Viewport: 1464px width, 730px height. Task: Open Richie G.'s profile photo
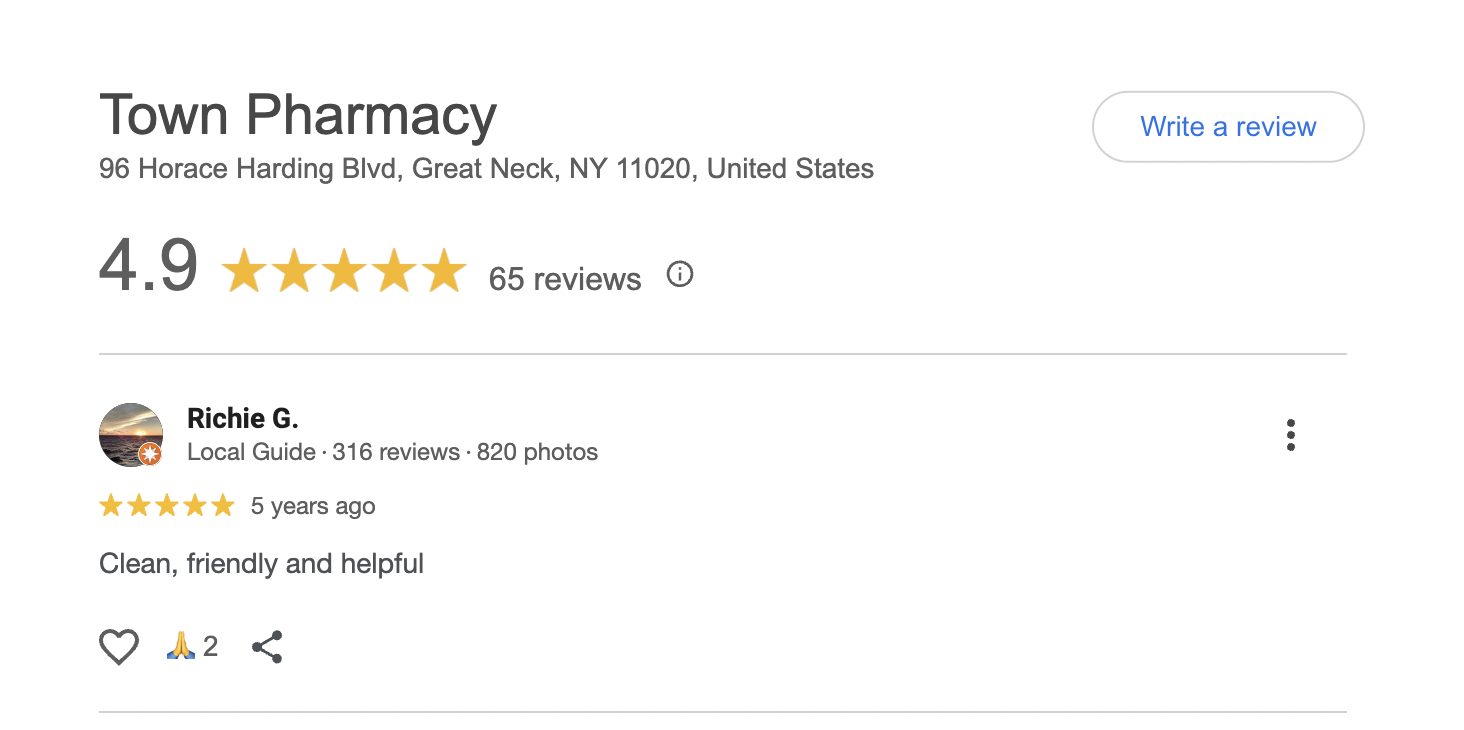tap(130, 434)
